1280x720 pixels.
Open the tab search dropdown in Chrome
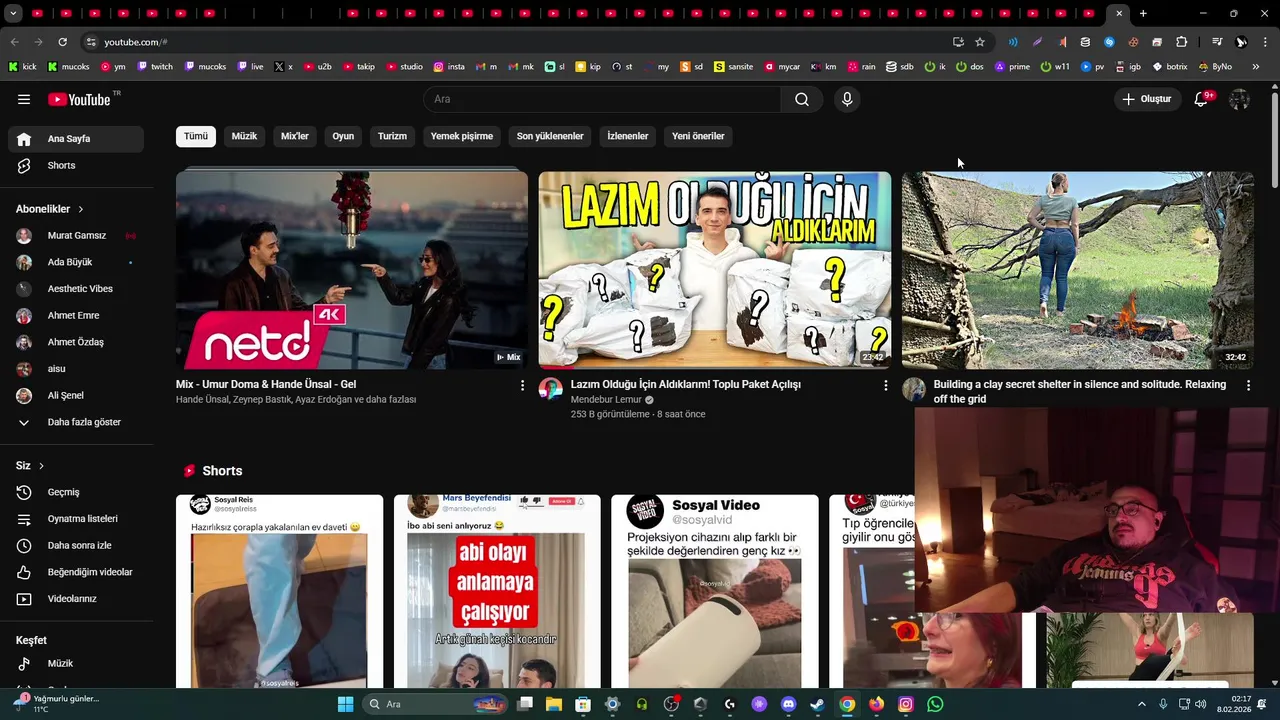pos(14,14)
